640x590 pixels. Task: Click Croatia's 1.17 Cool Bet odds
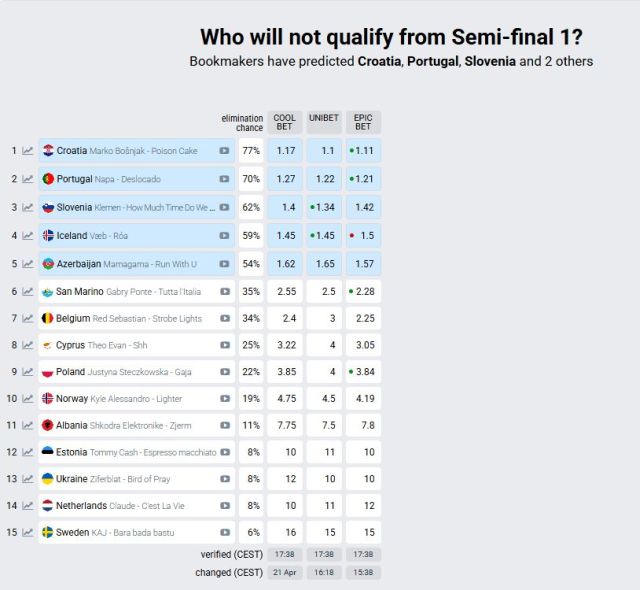pos(285,151)
